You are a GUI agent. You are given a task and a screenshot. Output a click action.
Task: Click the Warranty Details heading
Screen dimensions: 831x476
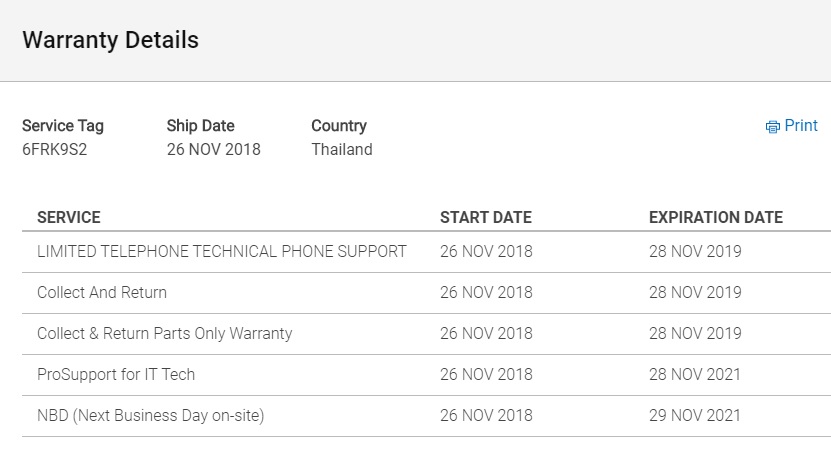(x=110, y=40)
